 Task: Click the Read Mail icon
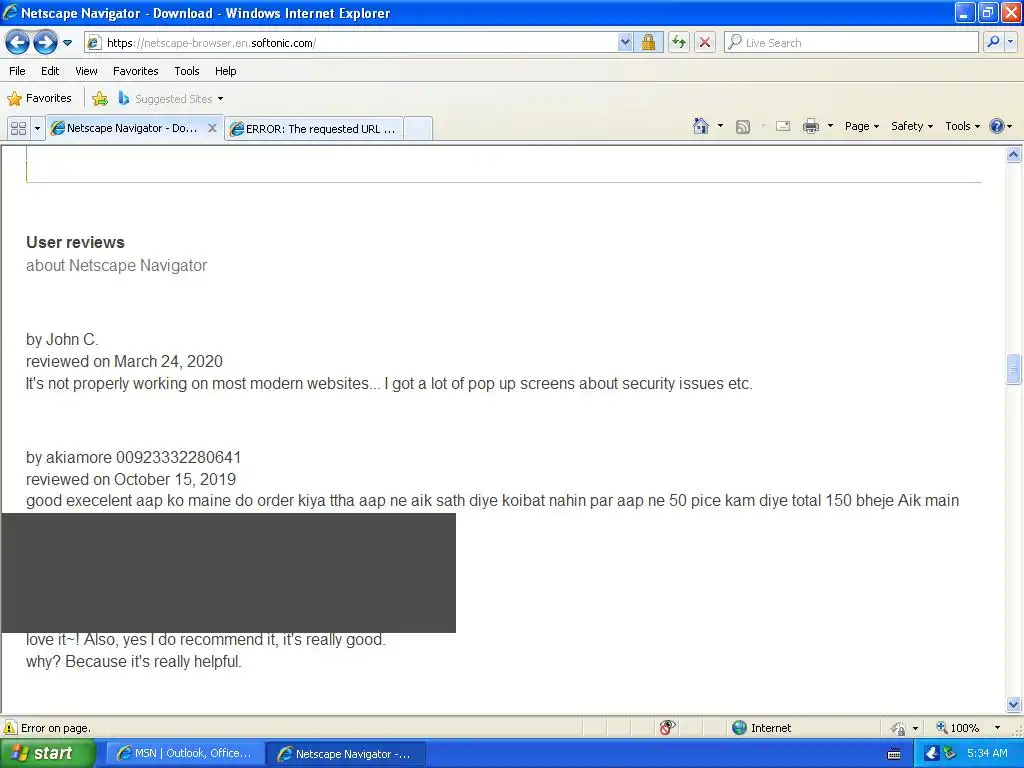(783, 126)
